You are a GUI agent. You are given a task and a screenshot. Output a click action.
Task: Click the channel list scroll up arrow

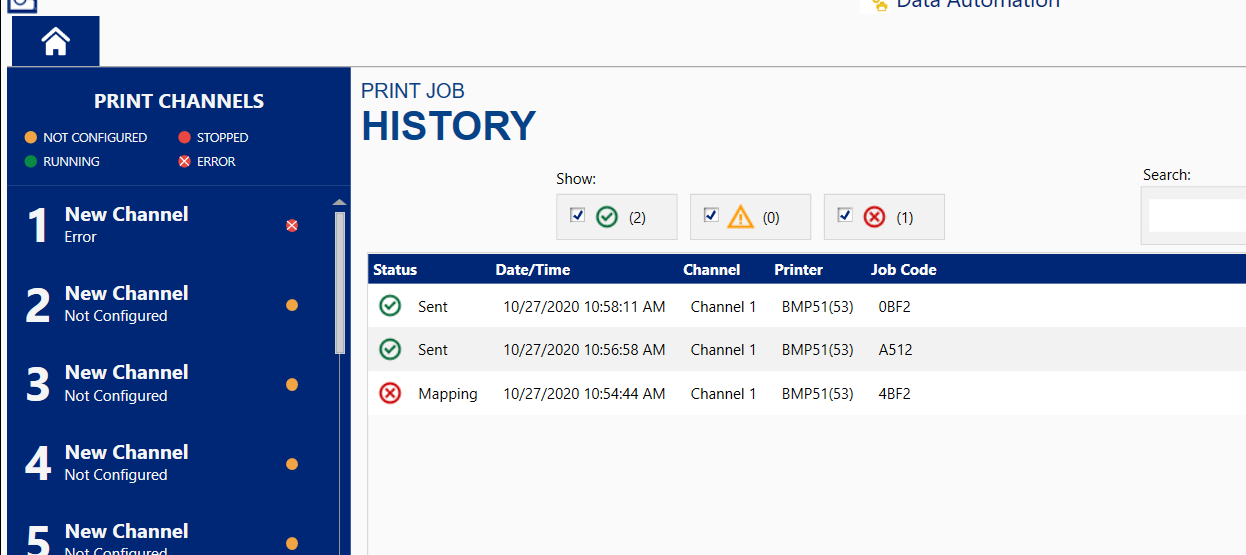pos(339,203)
